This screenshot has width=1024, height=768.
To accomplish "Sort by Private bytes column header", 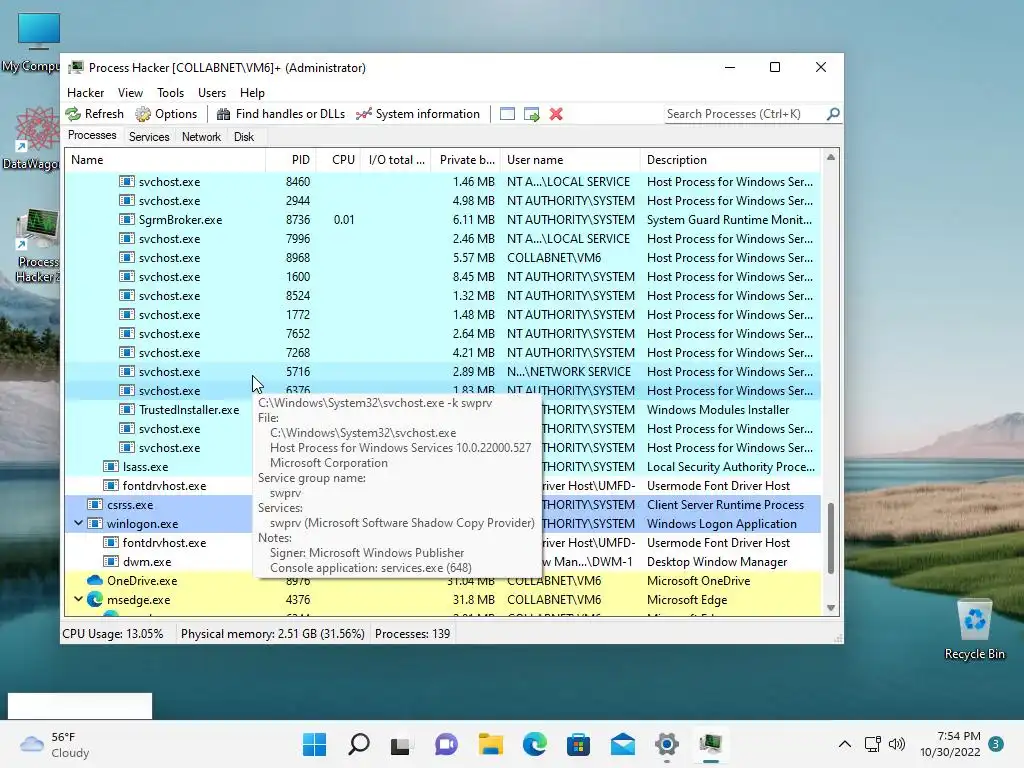I will pos(466,160).
